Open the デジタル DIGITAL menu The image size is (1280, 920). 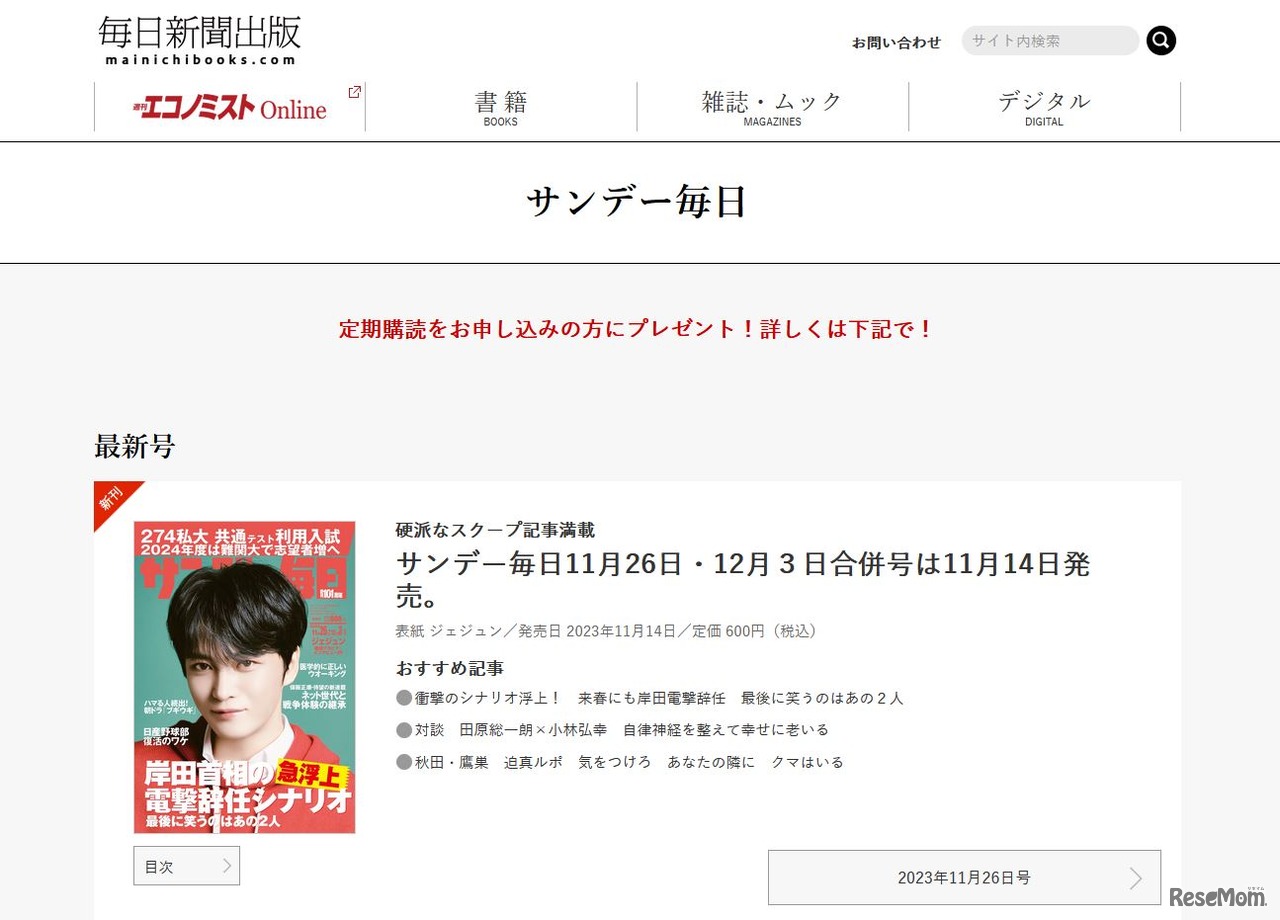tap(1044, 107)
